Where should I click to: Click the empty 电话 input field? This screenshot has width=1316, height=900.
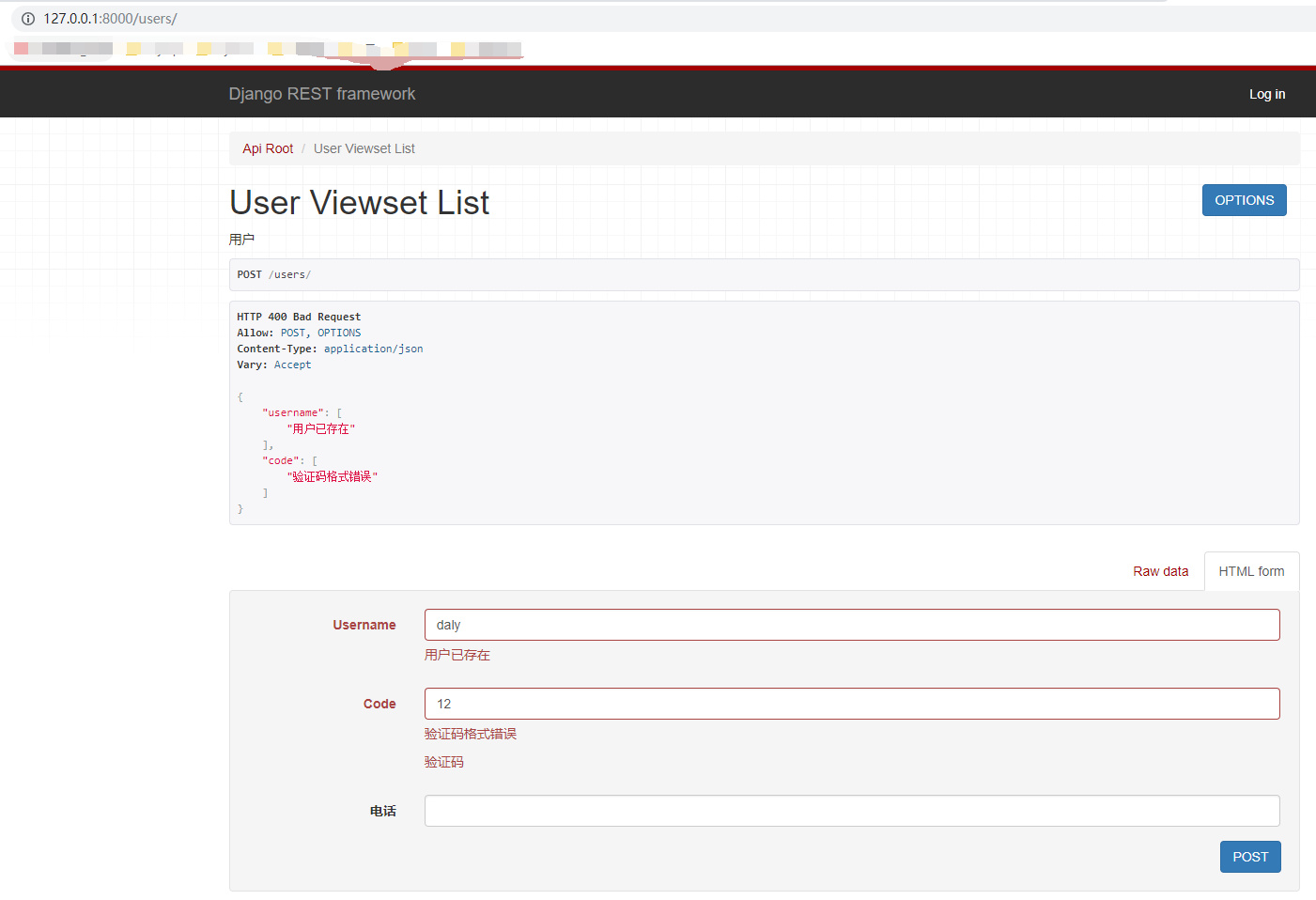[851, 811]
